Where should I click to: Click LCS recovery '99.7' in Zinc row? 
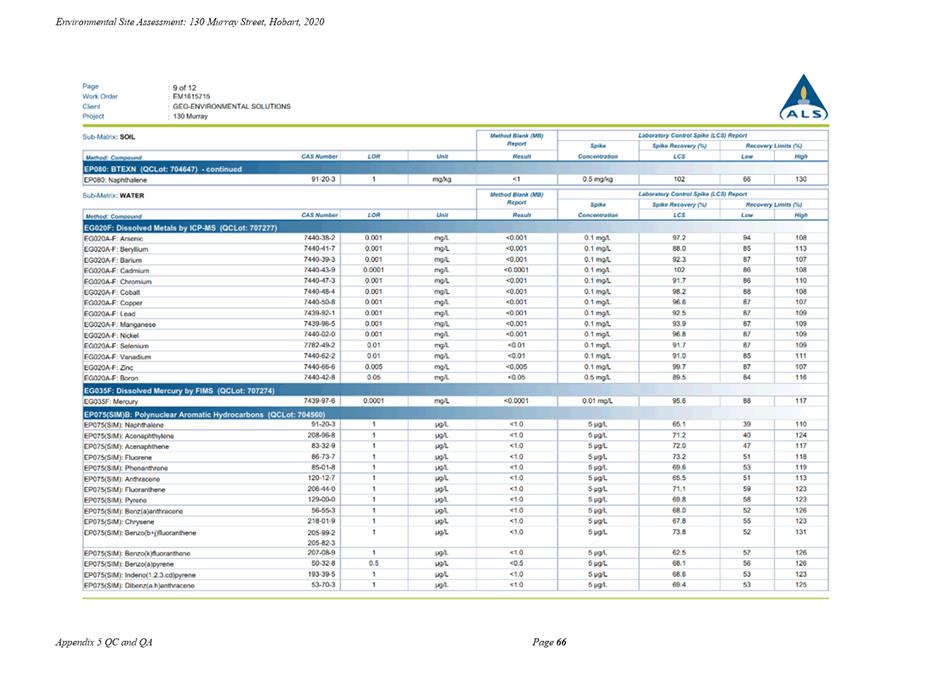(679, 367)
